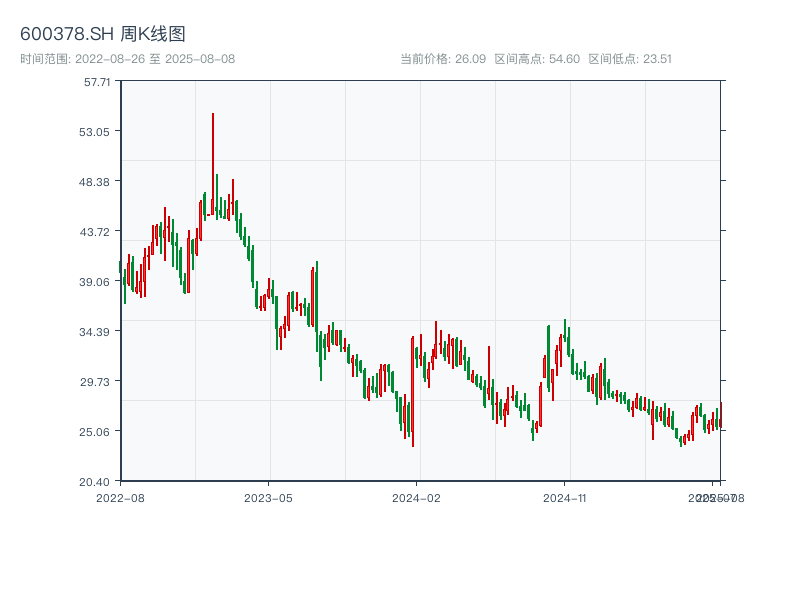Choose the 2024-11 x-axis date label
Viewport: 800px width, 600px height.
click(x=565, y=497)
